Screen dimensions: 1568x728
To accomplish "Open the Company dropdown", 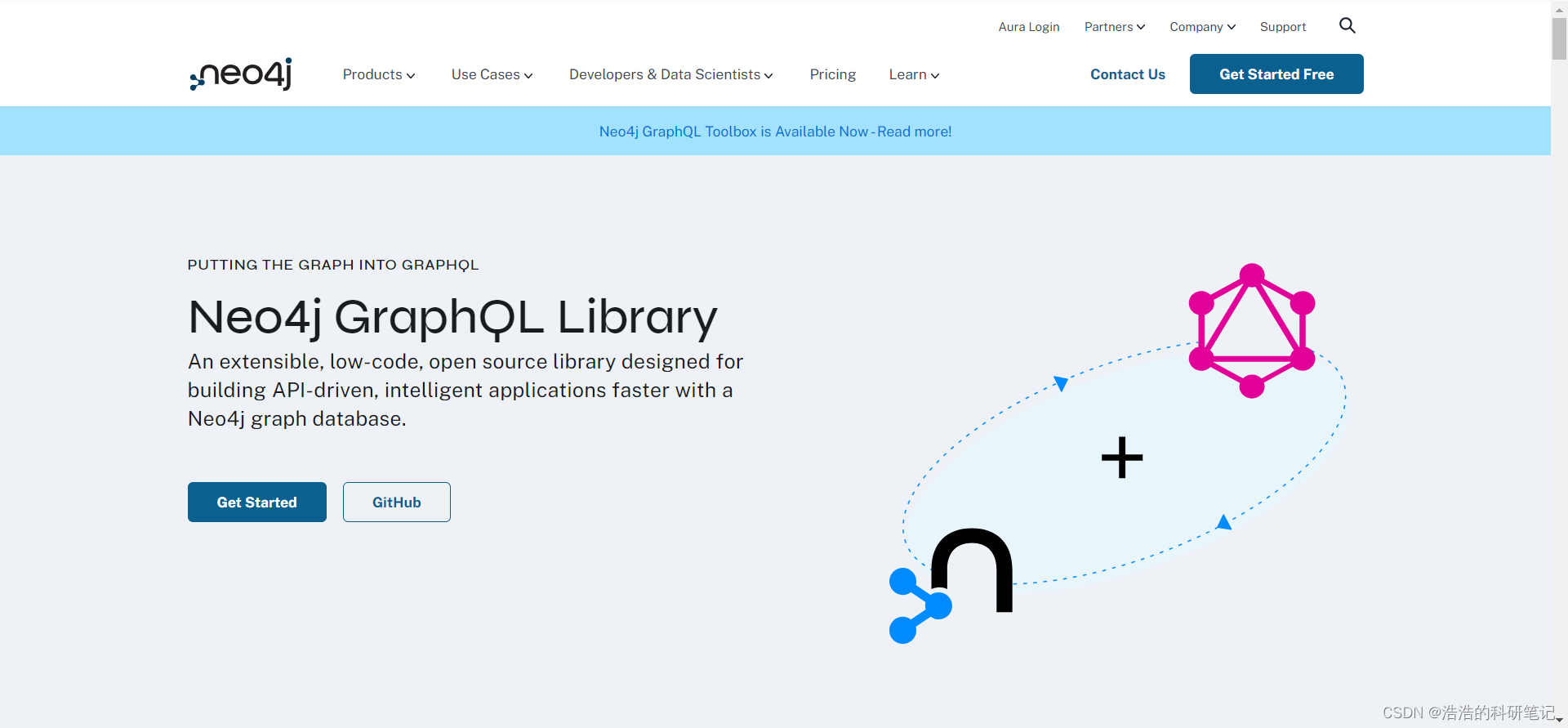I will pos(1202,27).
